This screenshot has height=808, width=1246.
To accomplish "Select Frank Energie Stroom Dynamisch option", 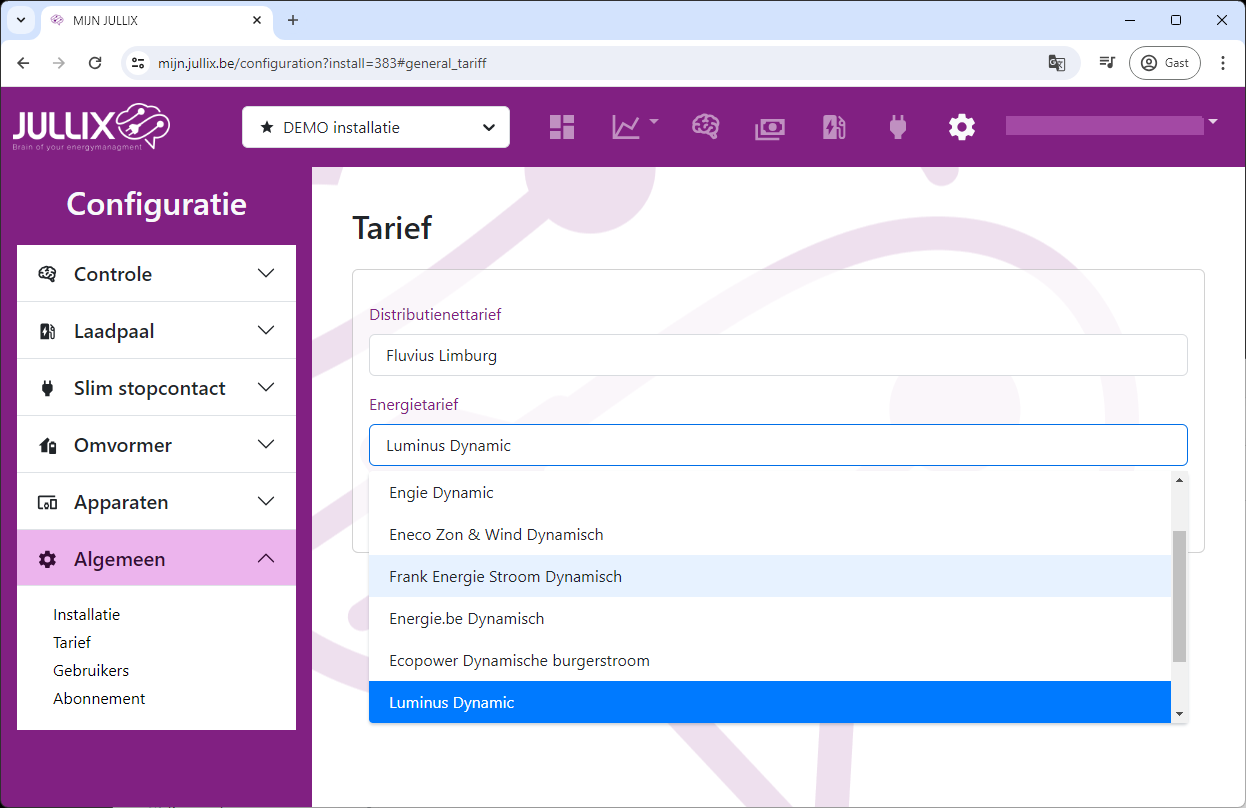I will pos(505,576).
